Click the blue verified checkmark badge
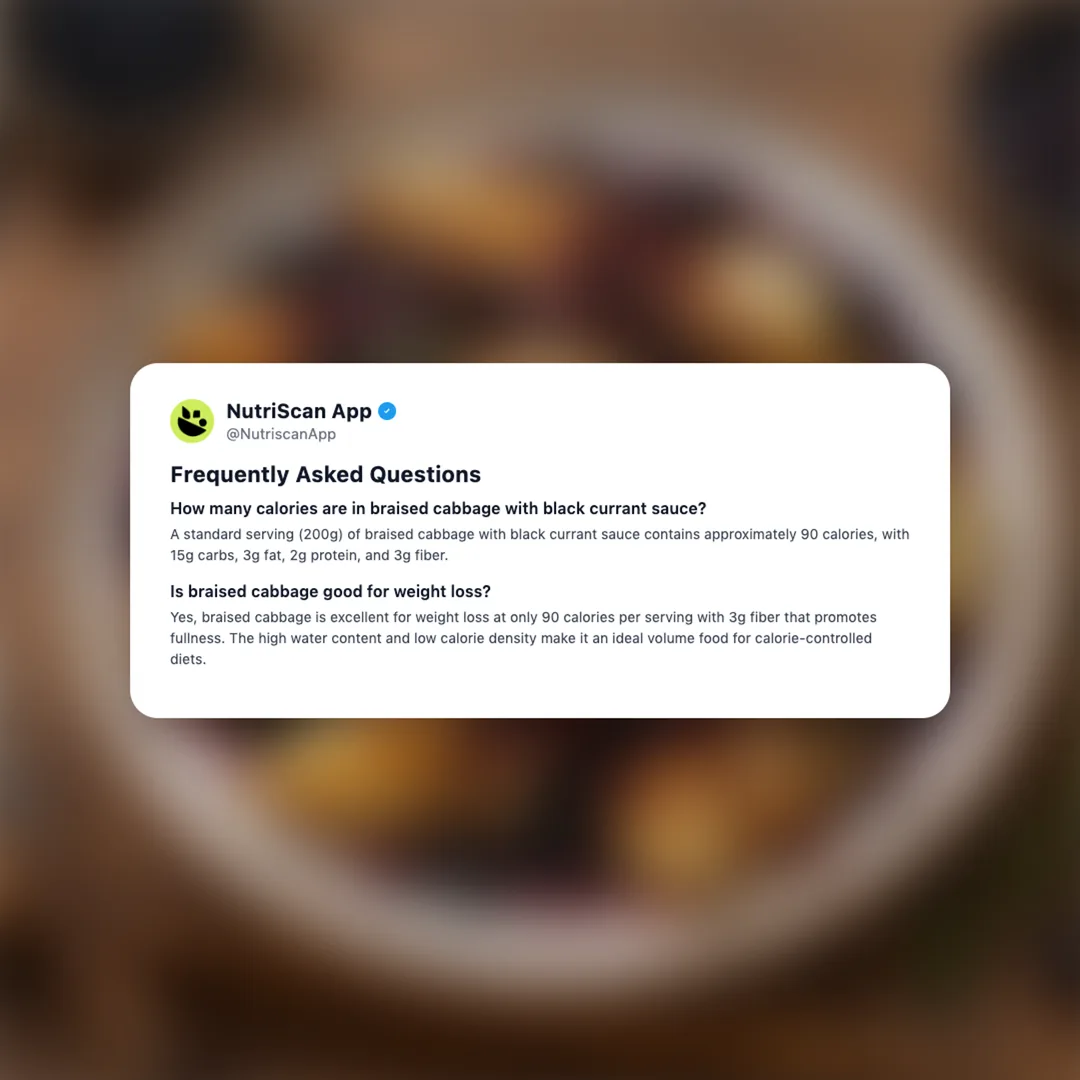 pyautogui.click(x=387, y=411)
